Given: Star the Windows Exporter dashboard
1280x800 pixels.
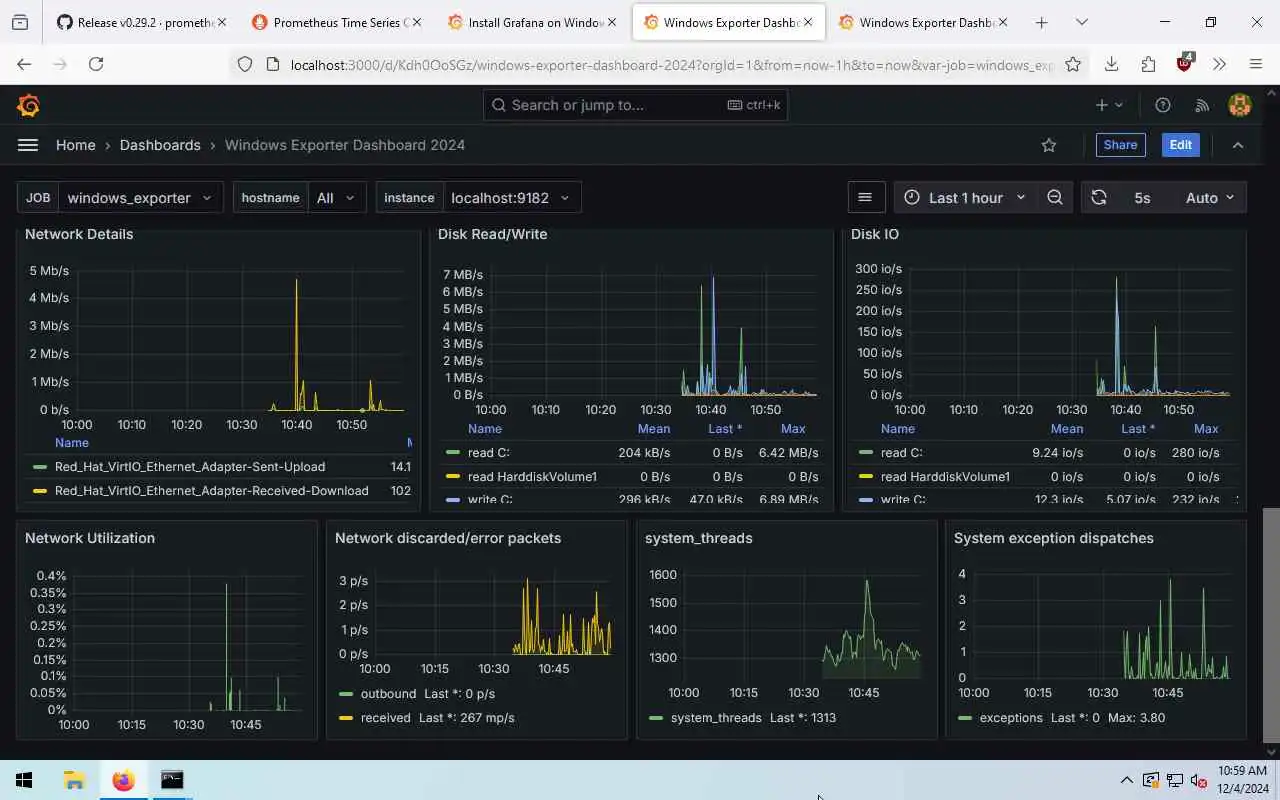Looking at the screenshot, I should coord(1049,145).
